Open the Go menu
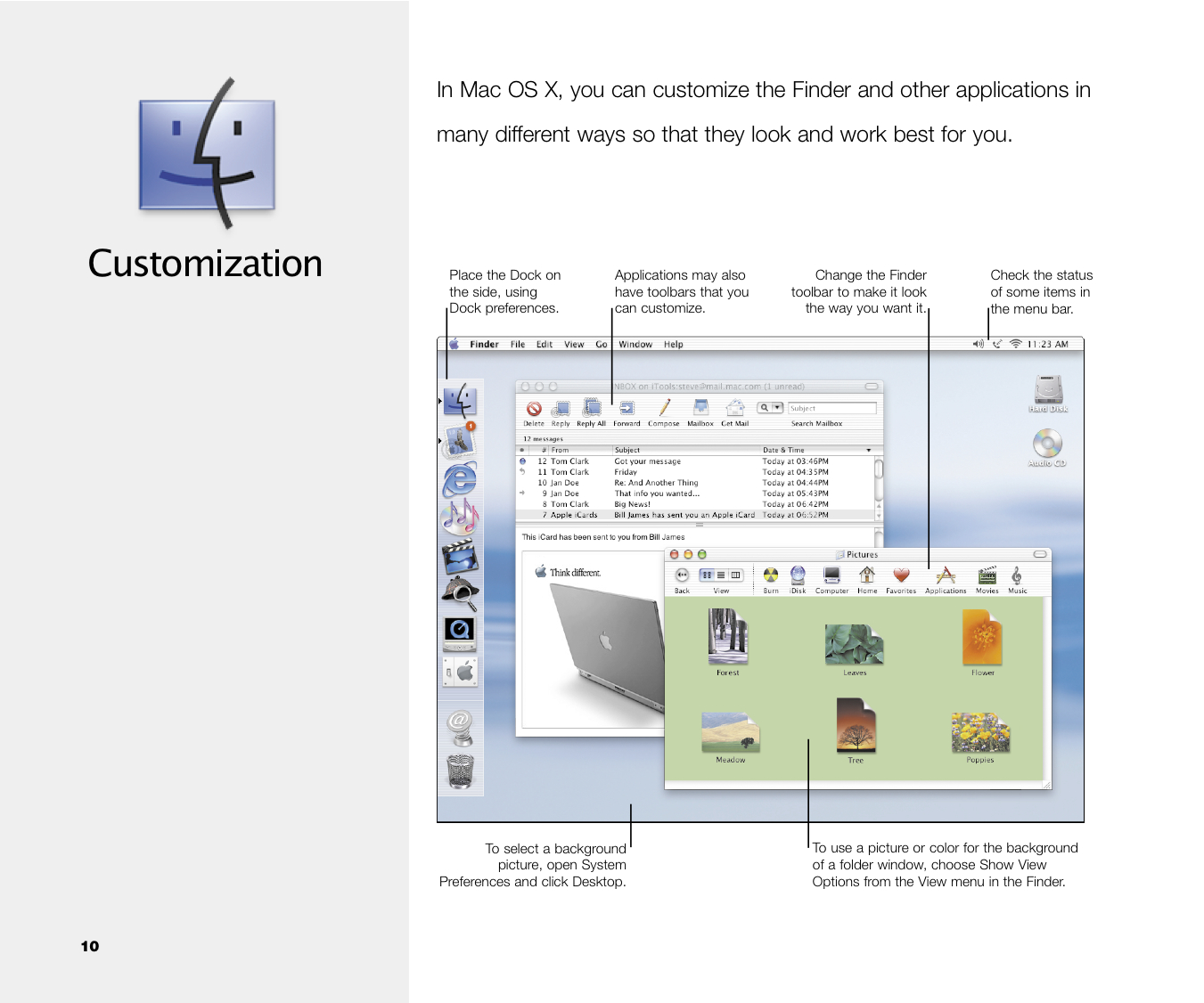 coord(602,344)
